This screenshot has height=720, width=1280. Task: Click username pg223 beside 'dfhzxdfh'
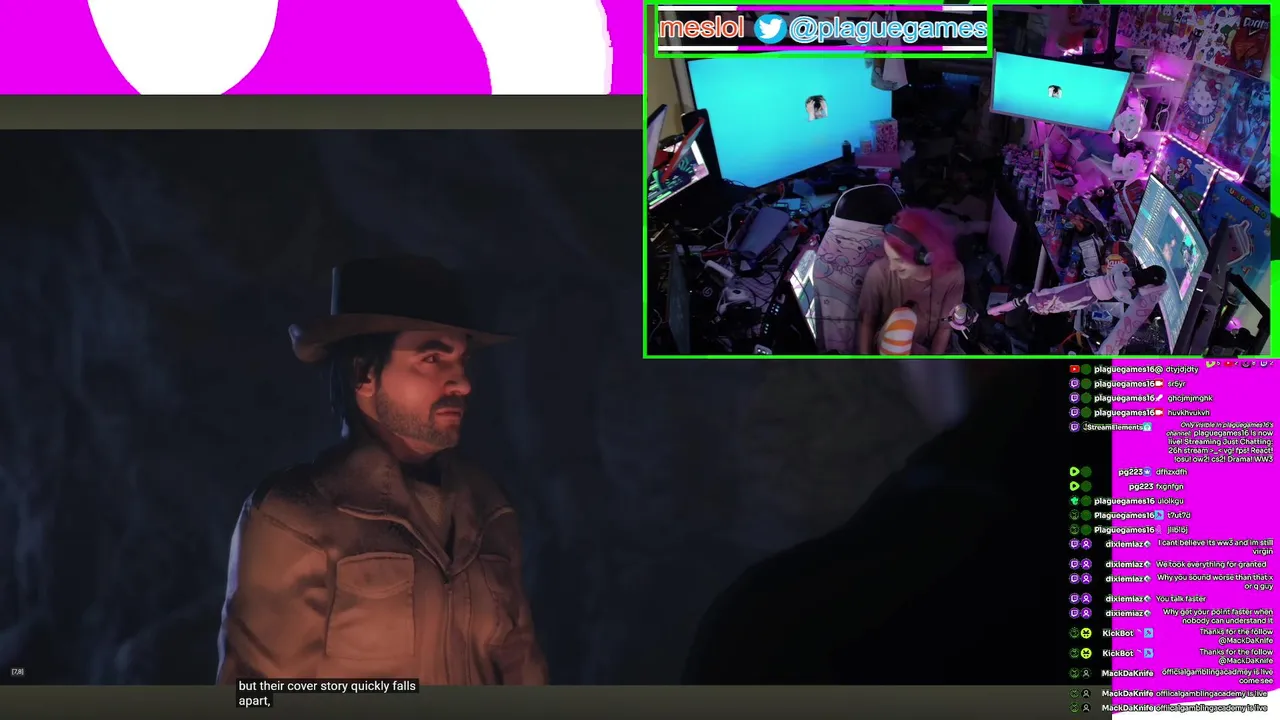click(1130, 472)
